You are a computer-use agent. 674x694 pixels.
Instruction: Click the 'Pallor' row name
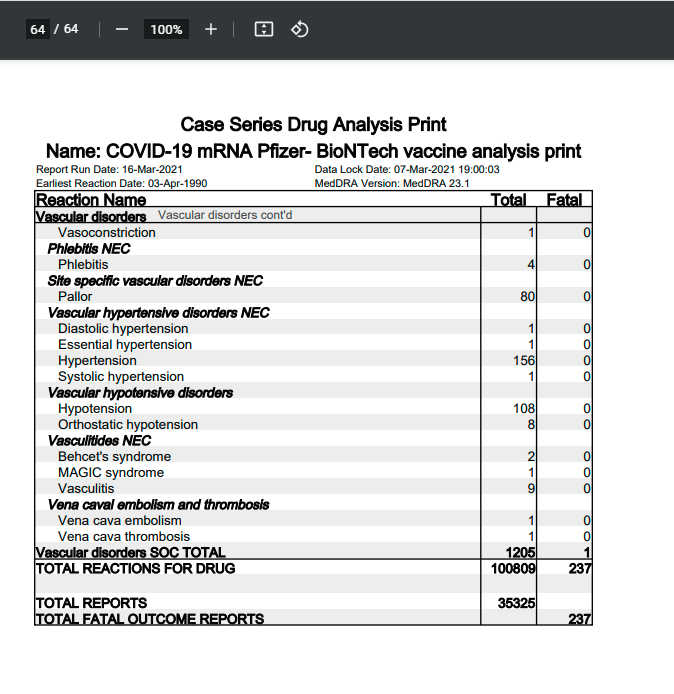pos(75,297)
